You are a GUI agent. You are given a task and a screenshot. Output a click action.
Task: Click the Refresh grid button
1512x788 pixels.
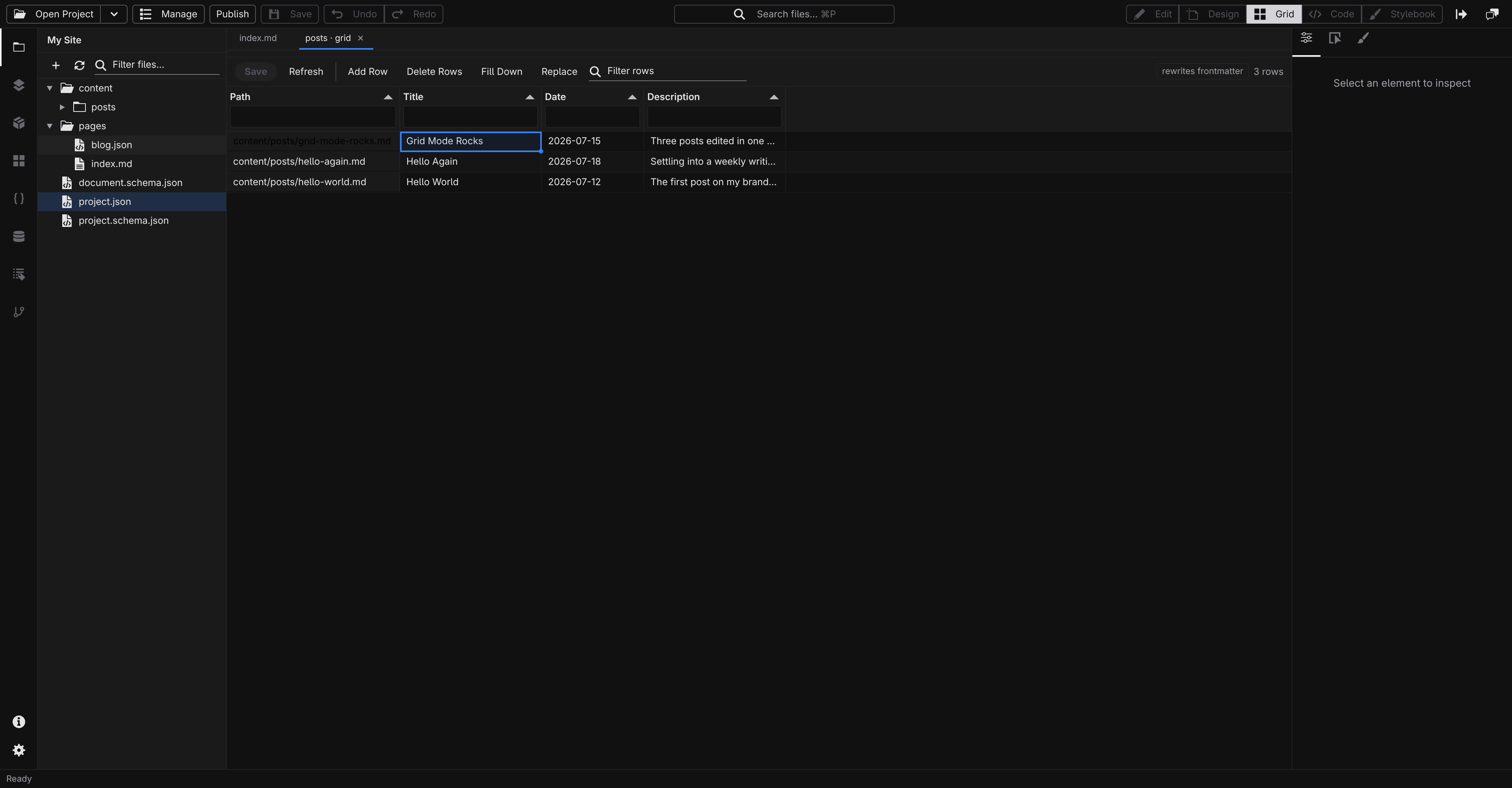tap(306, 72)
